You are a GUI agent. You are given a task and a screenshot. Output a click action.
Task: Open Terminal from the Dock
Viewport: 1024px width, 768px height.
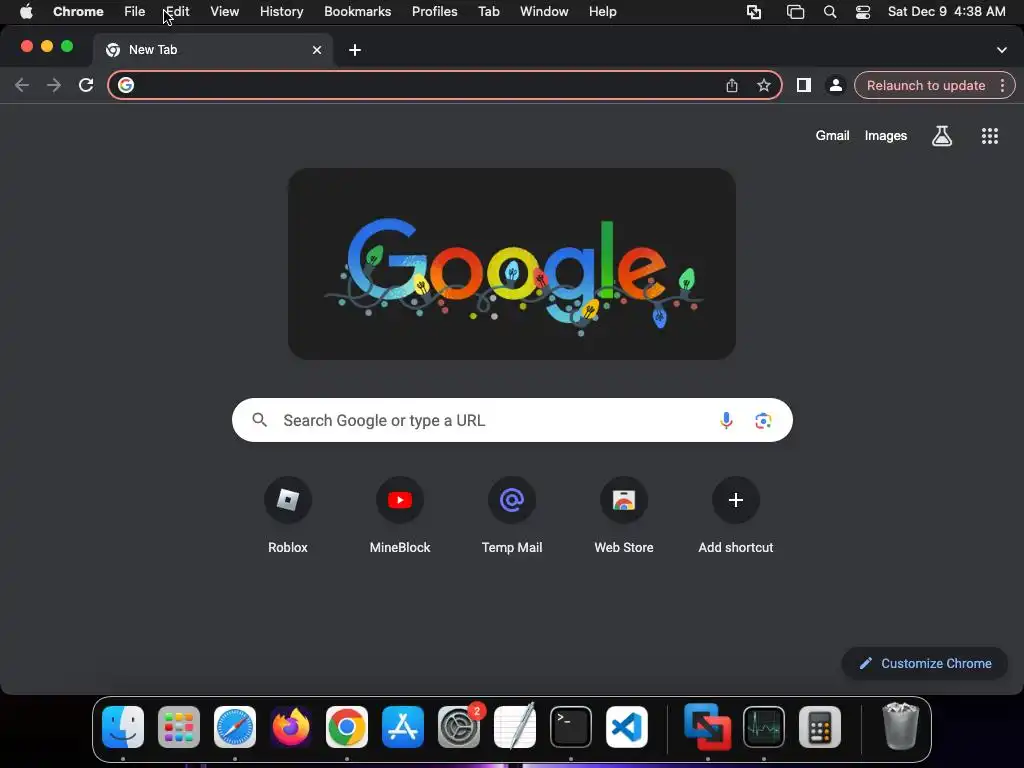pos(571,727)
